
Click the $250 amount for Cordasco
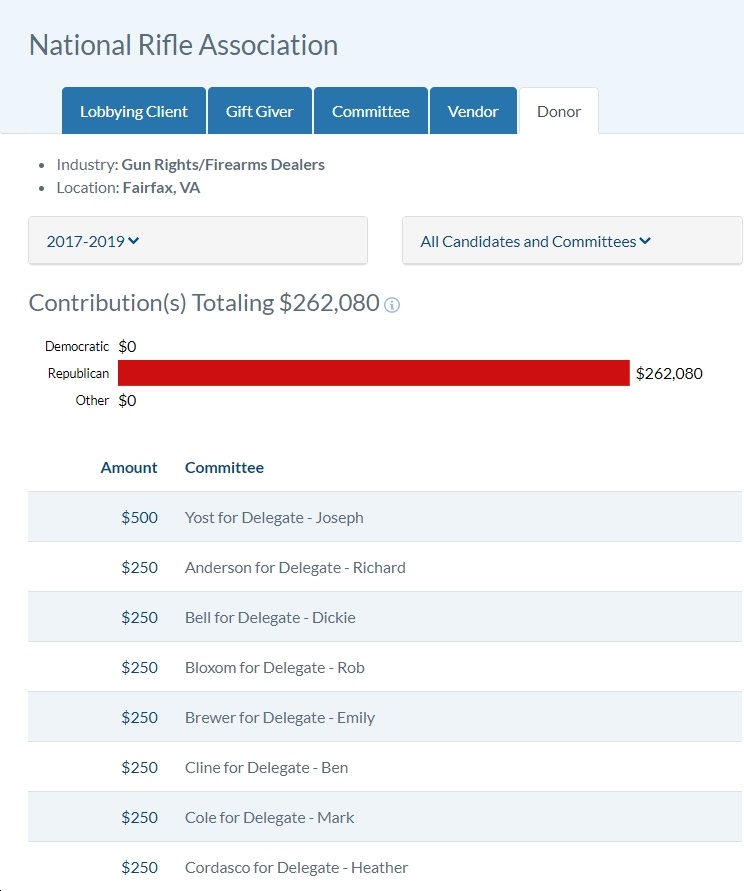(x=139, y=867)
